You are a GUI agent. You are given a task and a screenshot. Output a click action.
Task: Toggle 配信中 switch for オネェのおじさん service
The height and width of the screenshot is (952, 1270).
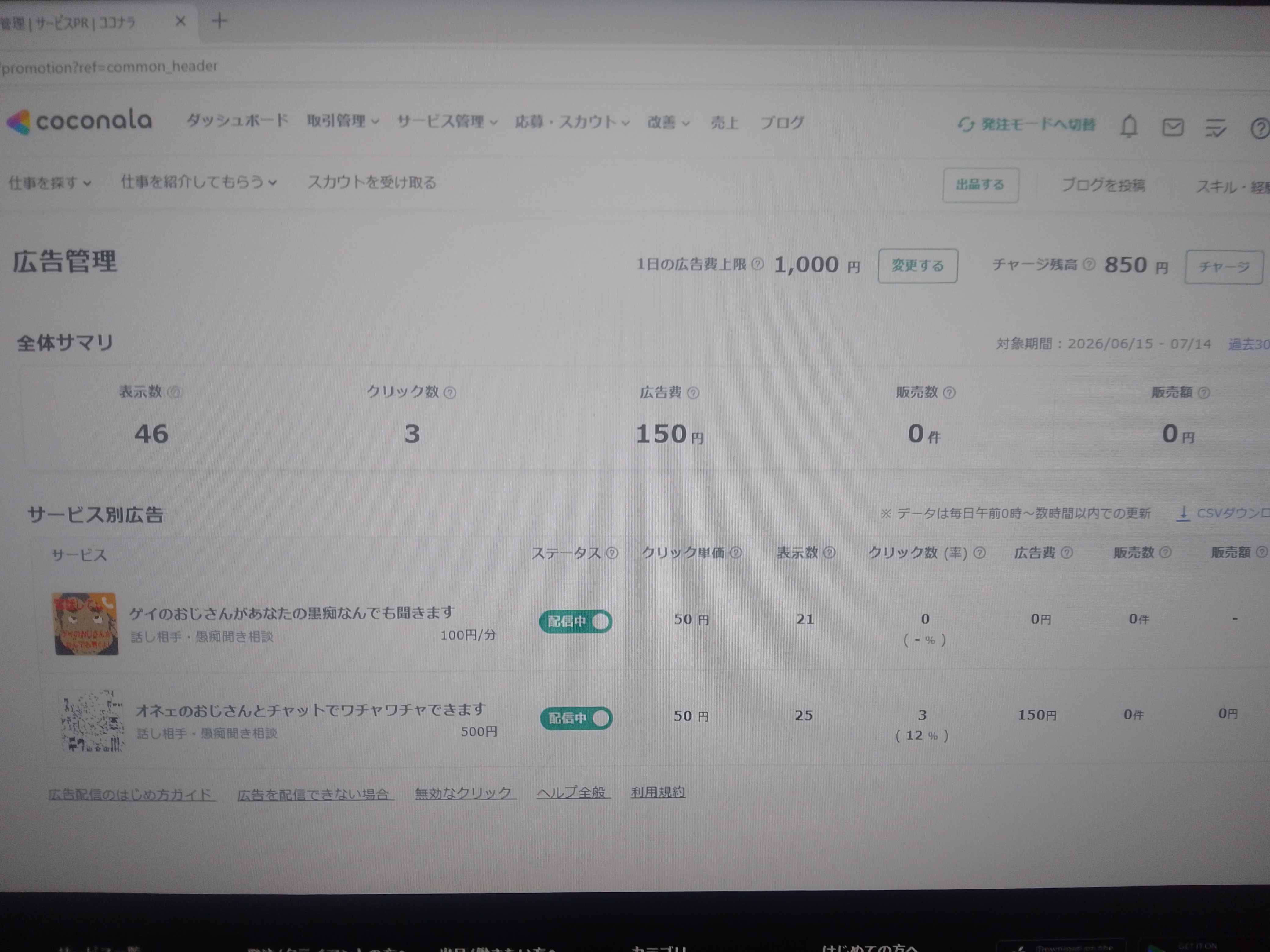click(x=576, y=718)
